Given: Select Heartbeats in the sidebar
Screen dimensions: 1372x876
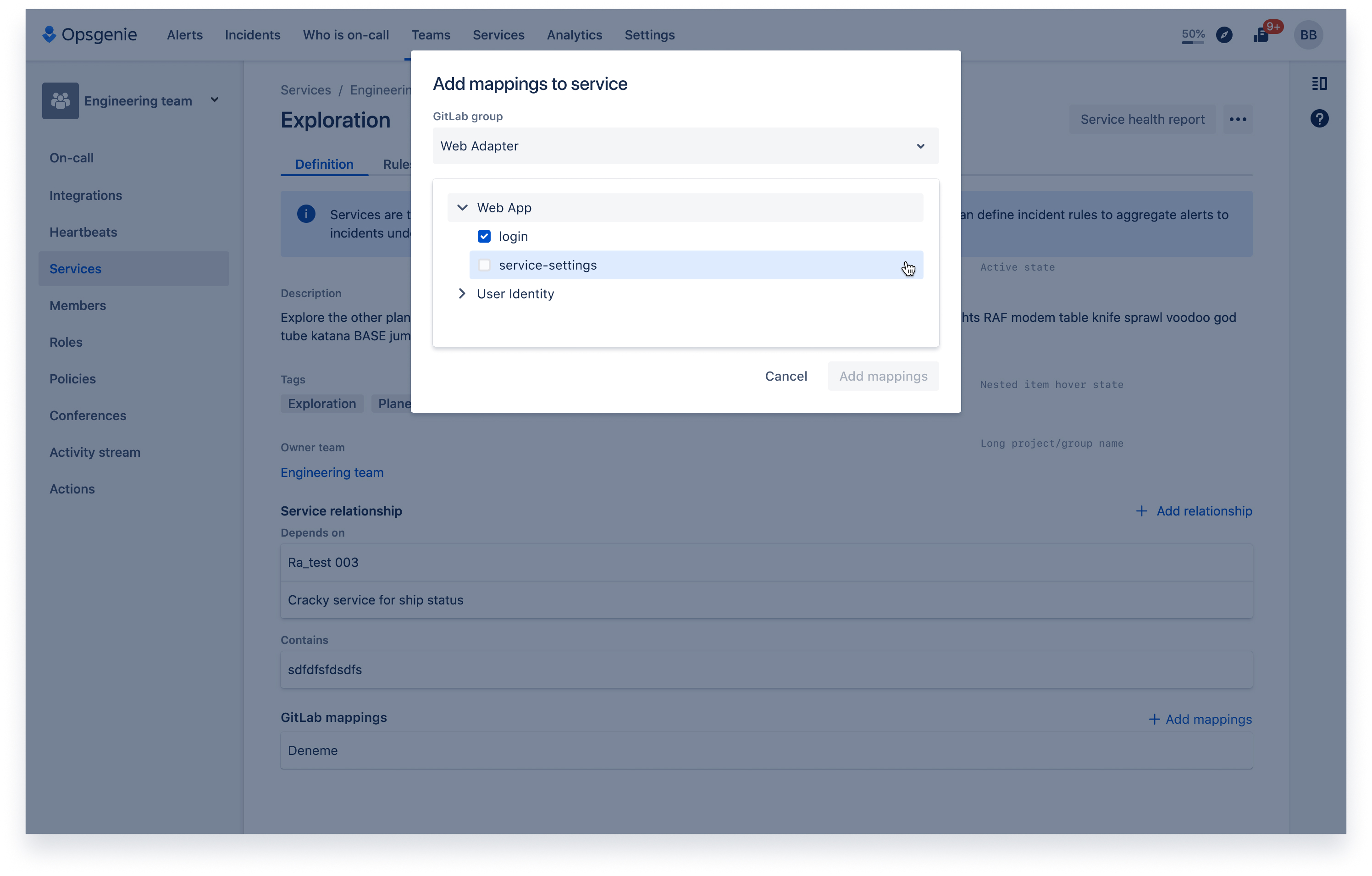Looking at the screenshot, I should pyautogui.click(x=83, y=232).
